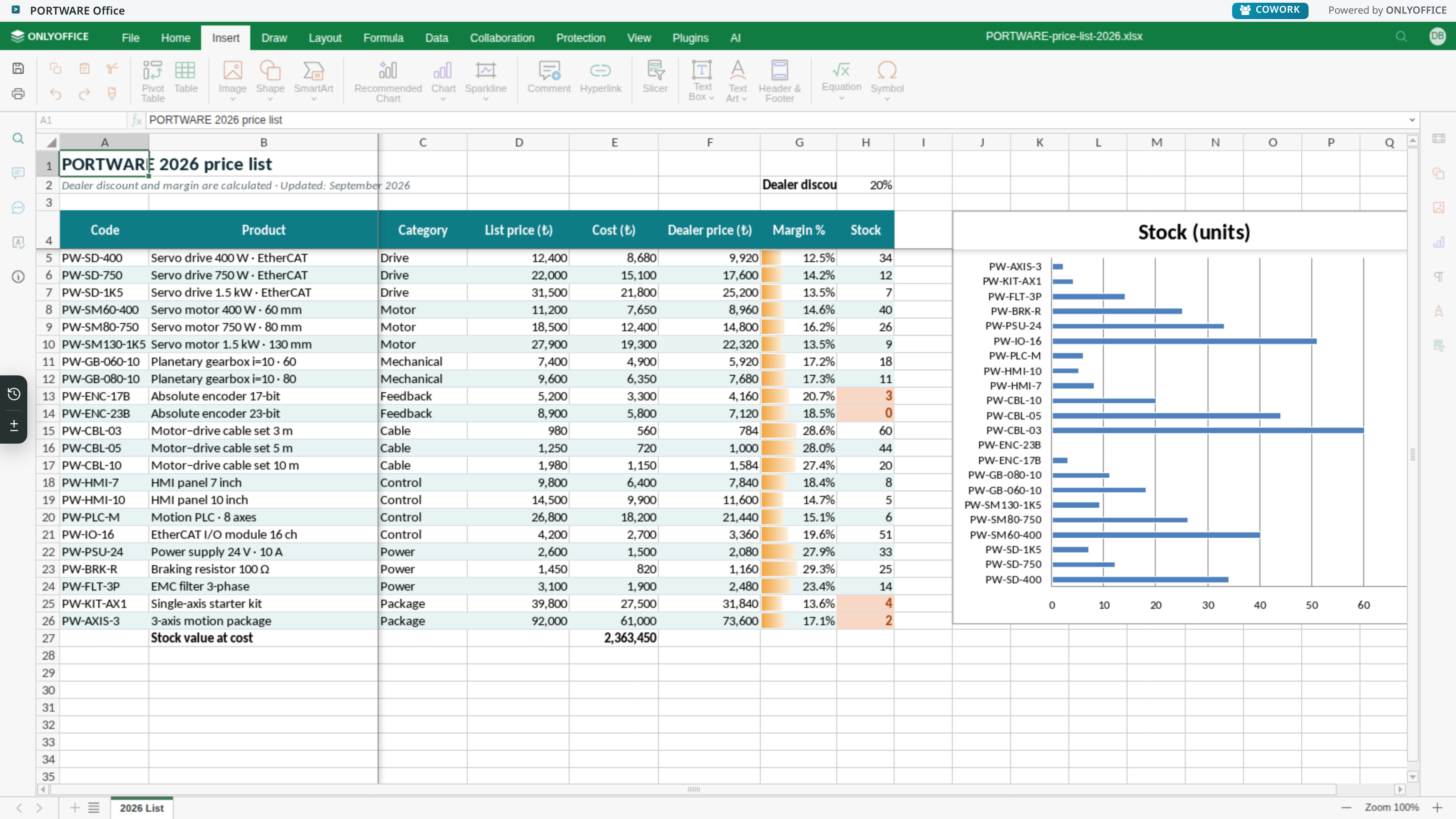Image resolution: width=1456 pixels, height=819 pixels.
Task: Redo the last action
Action: point(84,94)
